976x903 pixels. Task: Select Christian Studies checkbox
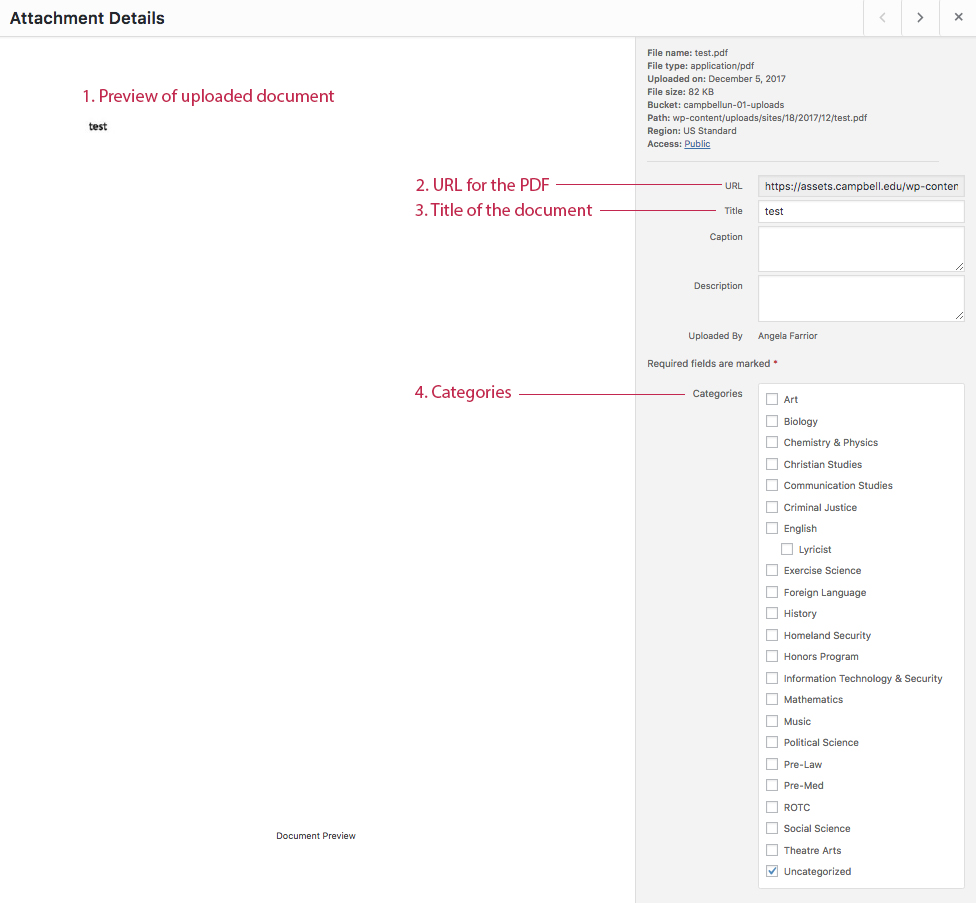[772, 464]
